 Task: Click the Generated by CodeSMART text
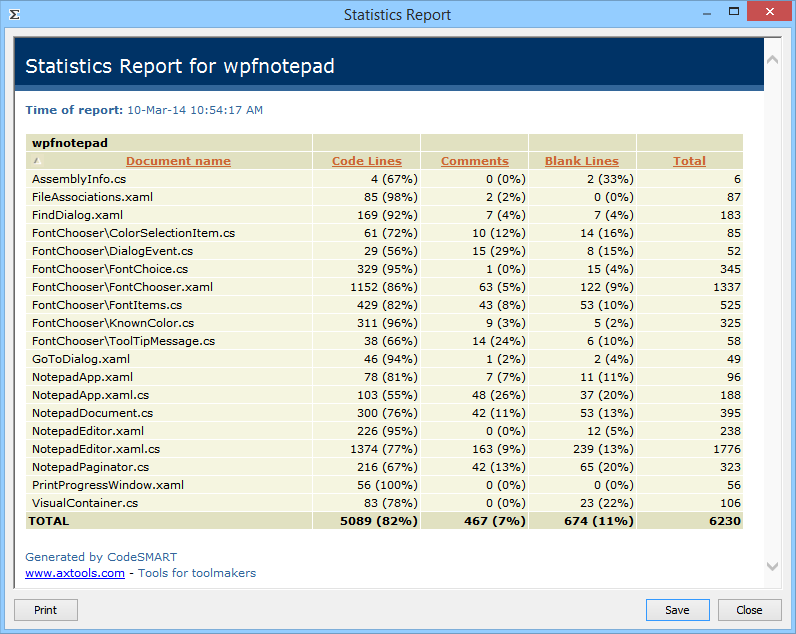101,557
